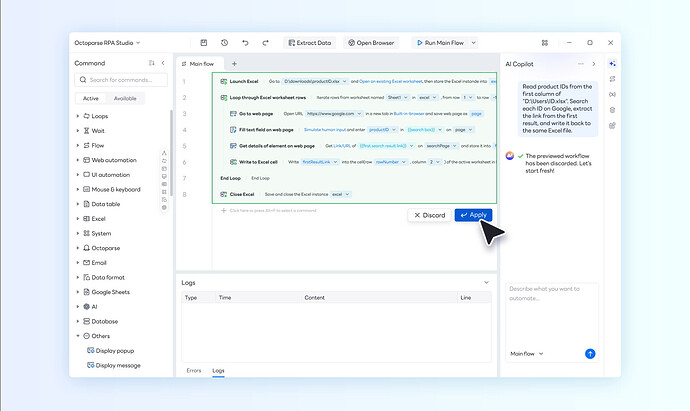The image size is (690, 411).
Task: Click the 'Open an existing Excel worksheet' link
Action: pos(391,81)
